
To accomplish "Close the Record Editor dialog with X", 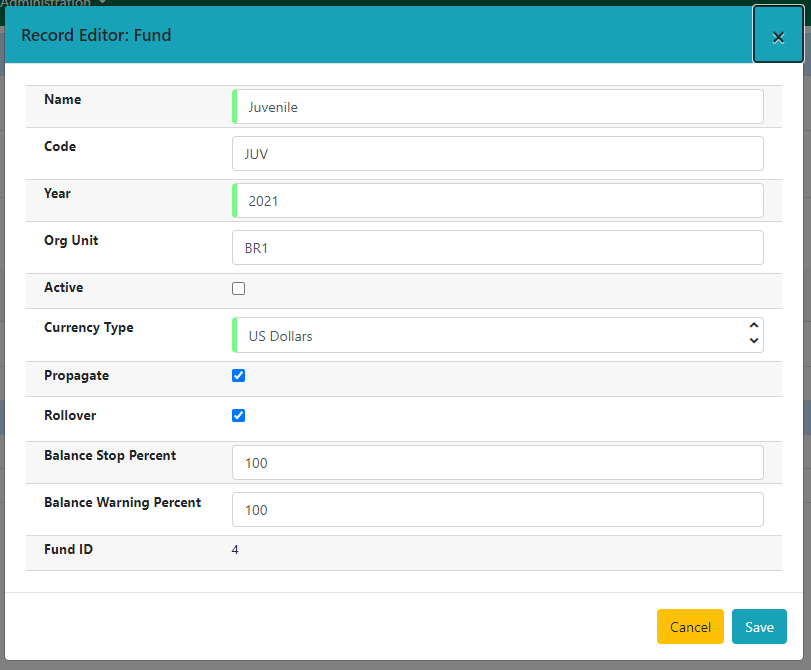I will [x=777, y=37].
